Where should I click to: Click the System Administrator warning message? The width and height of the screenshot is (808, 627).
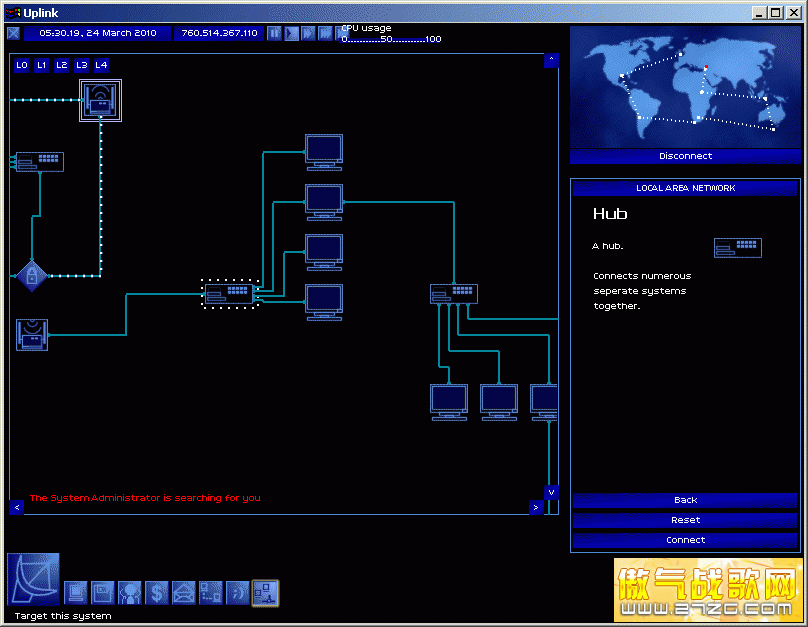(x=145, y=498)
